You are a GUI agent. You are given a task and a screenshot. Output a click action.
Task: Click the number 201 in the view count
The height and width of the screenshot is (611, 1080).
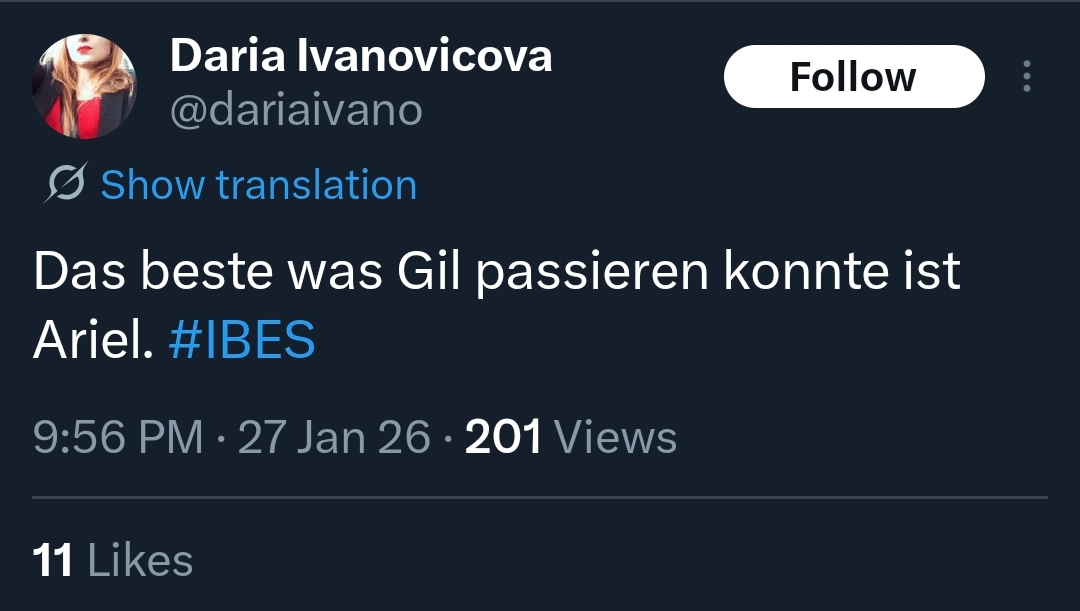coord(504,438)
